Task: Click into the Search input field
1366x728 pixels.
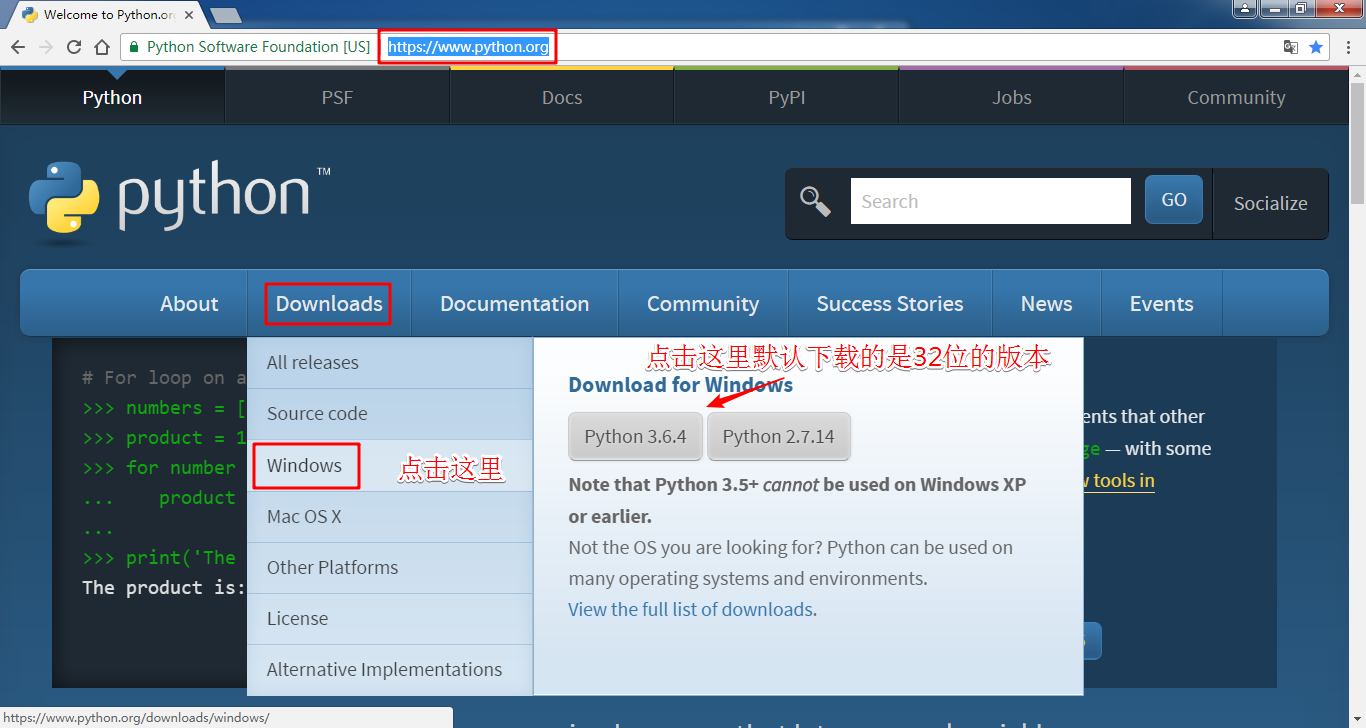Action: 990,201
